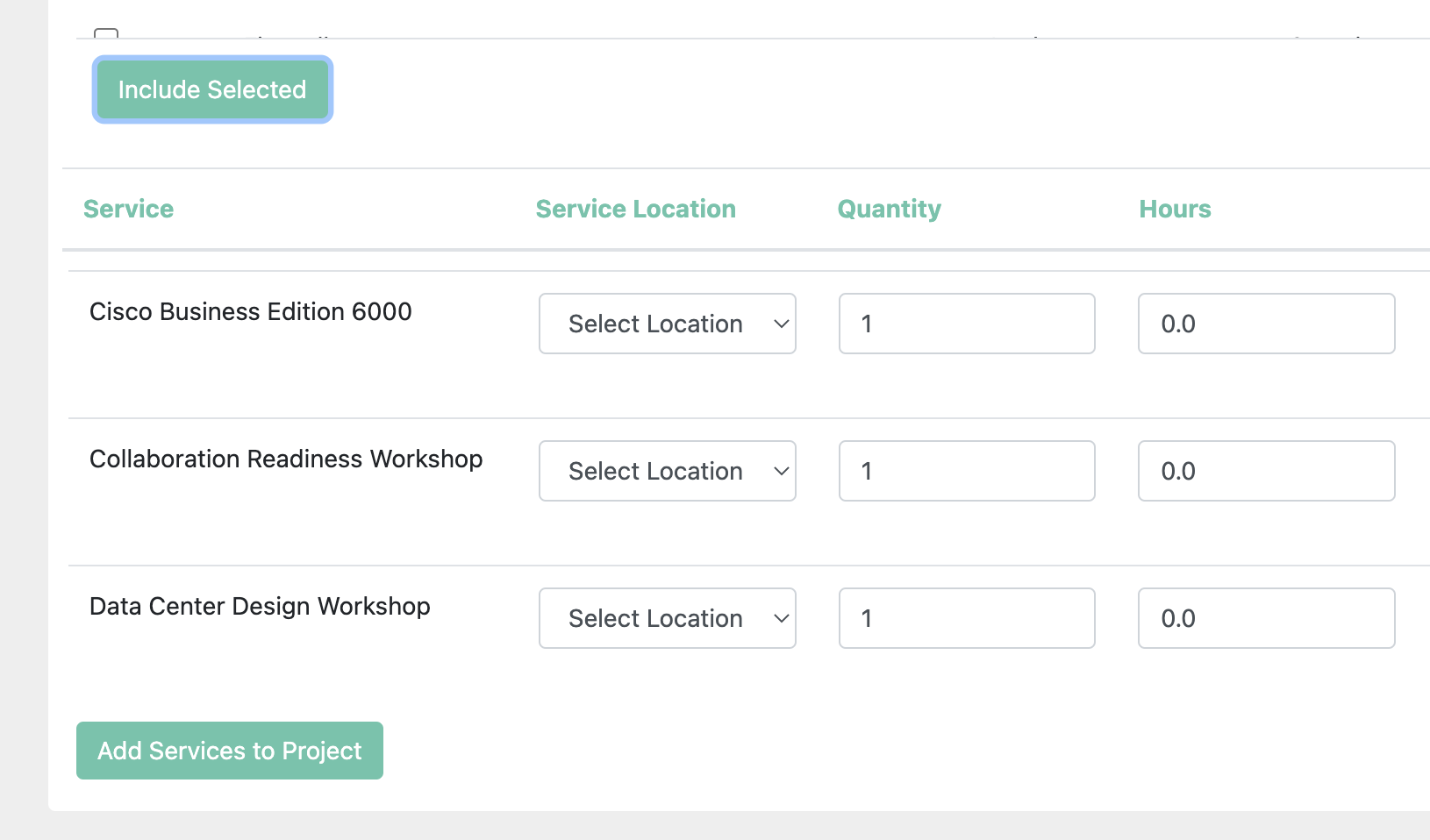The width and height of the screenshot is (1430, 840).
Task: Select the Data Center Design Workshop service name
Action: (x=260, y=606)
